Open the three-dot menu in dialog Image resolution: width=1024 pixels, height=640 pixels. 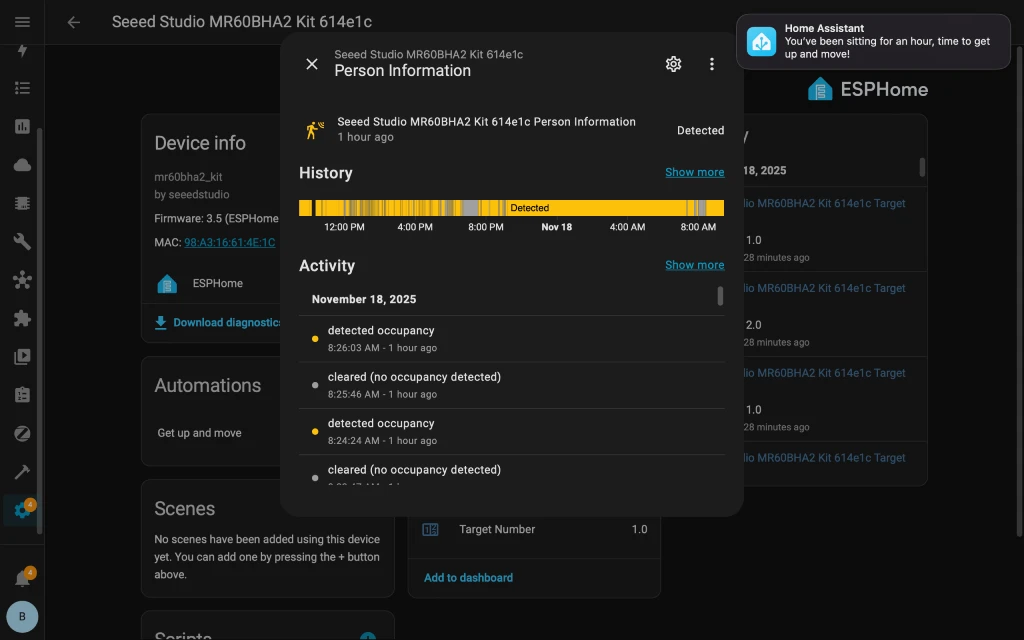click(x=712, y=64)
